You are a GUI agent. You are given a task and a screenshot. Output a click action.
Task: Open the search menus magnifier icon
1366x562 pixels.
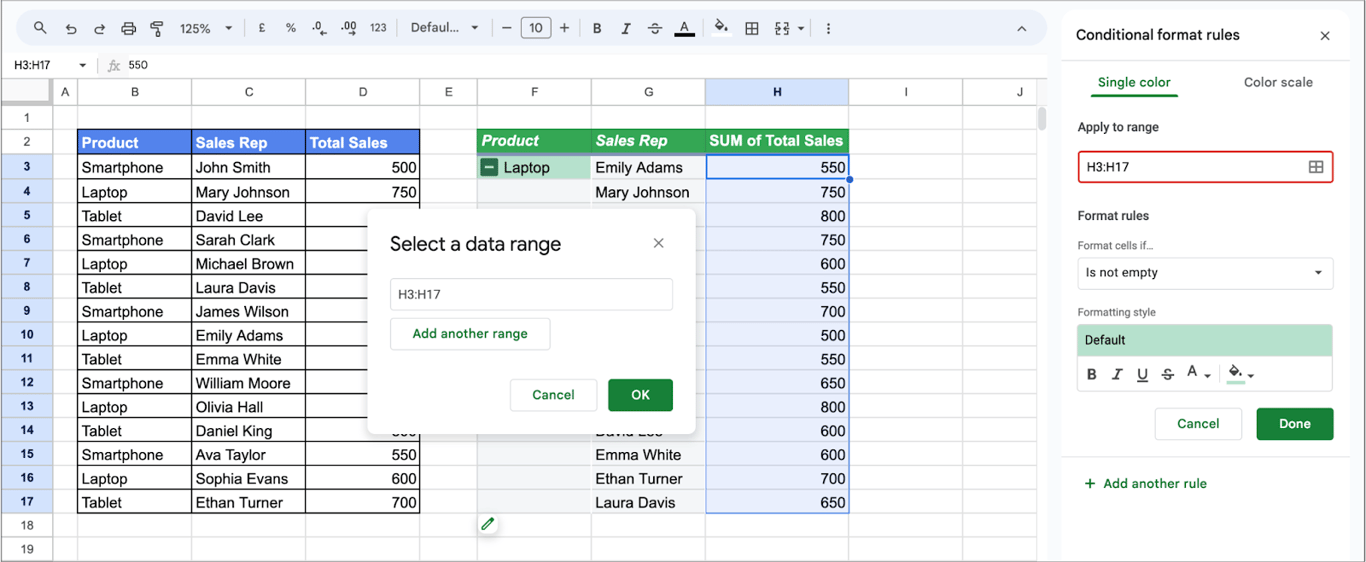[x=40, y=28]
